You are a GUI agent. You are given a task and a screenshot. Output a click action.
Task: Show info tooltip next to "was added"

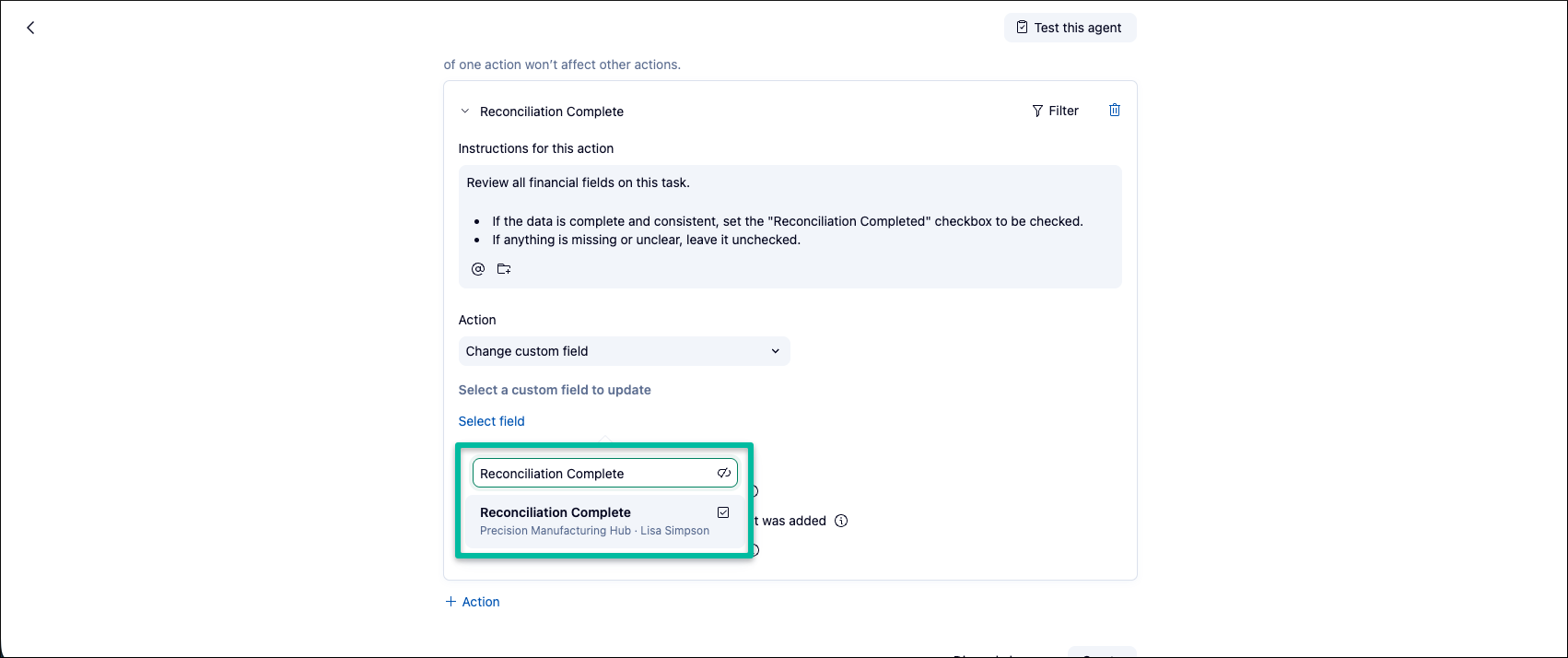[x=841, y=521]
